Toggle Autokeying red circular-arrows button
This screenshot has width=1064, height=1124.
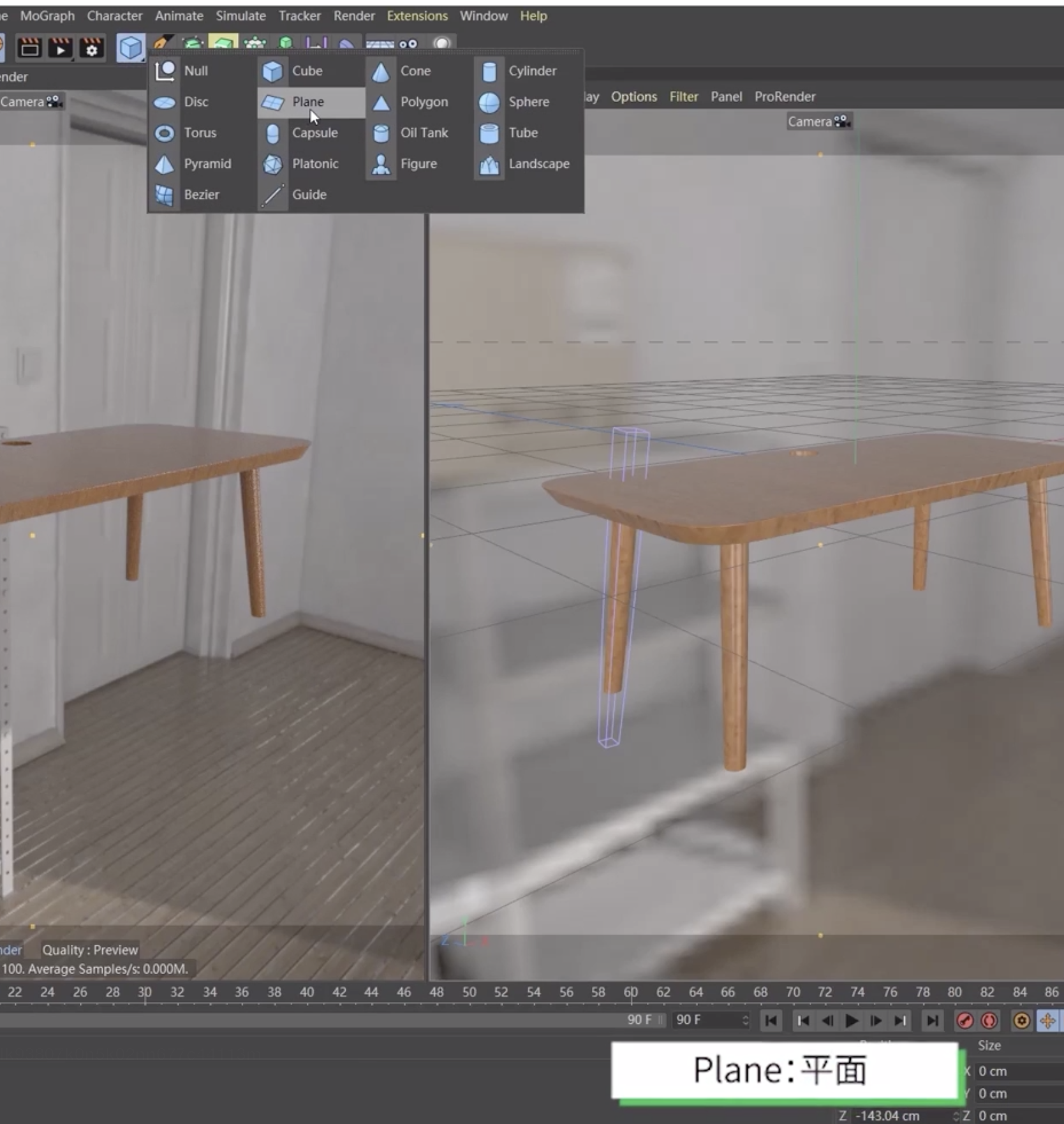click(x=989, y=1021)
